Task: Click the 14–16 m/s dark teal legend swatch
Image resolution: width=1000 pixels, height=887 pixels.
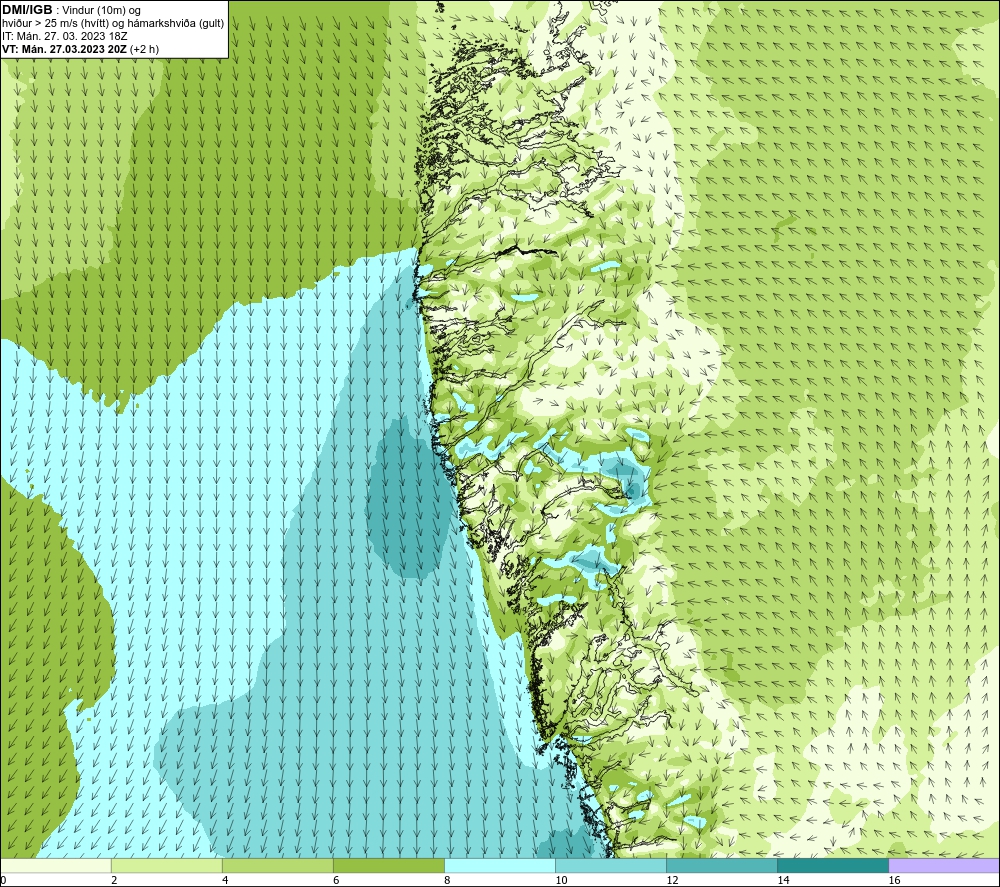Action: click(833, 865)
